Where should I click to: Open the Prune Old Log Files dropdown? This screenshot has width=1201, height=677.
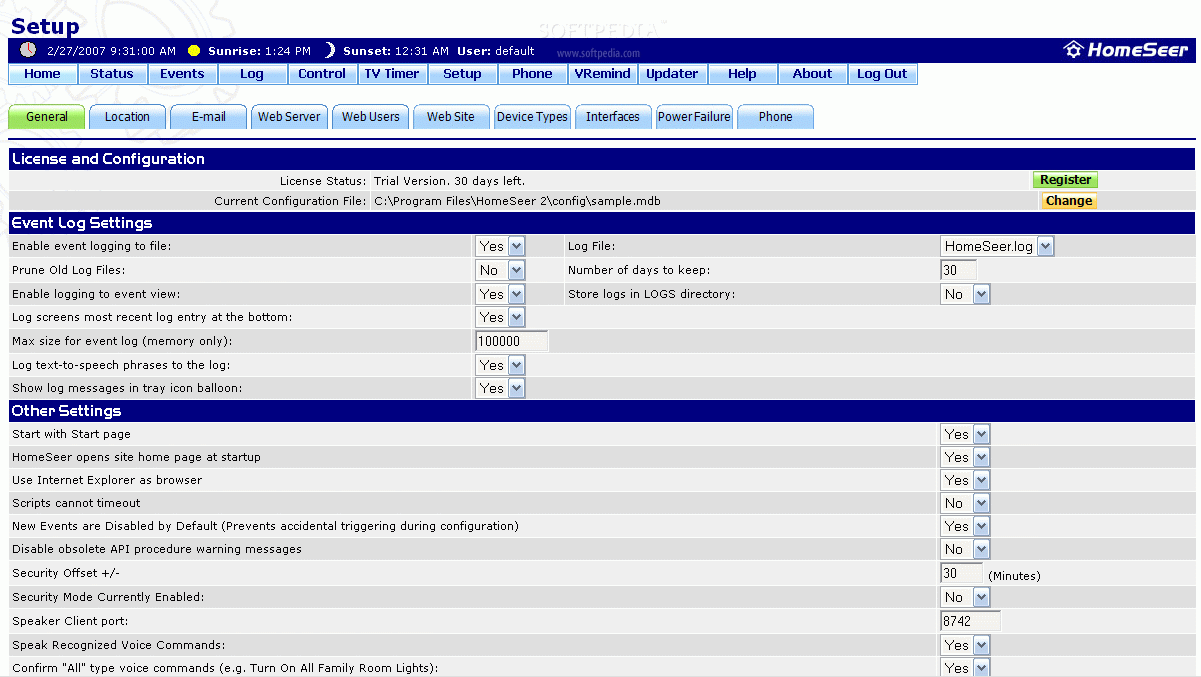tap(500, 270)
